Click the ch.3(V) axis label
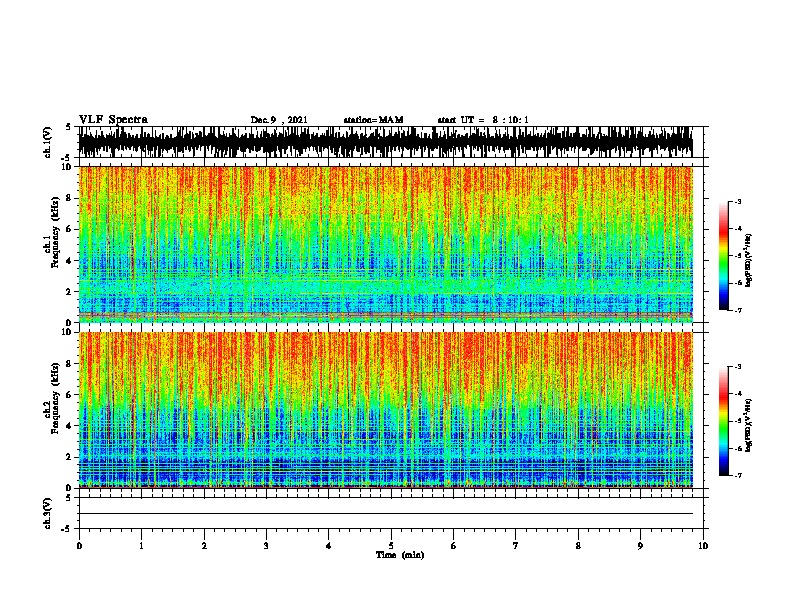The height and width of the screenshot is (612, 792). coord(48,513)
